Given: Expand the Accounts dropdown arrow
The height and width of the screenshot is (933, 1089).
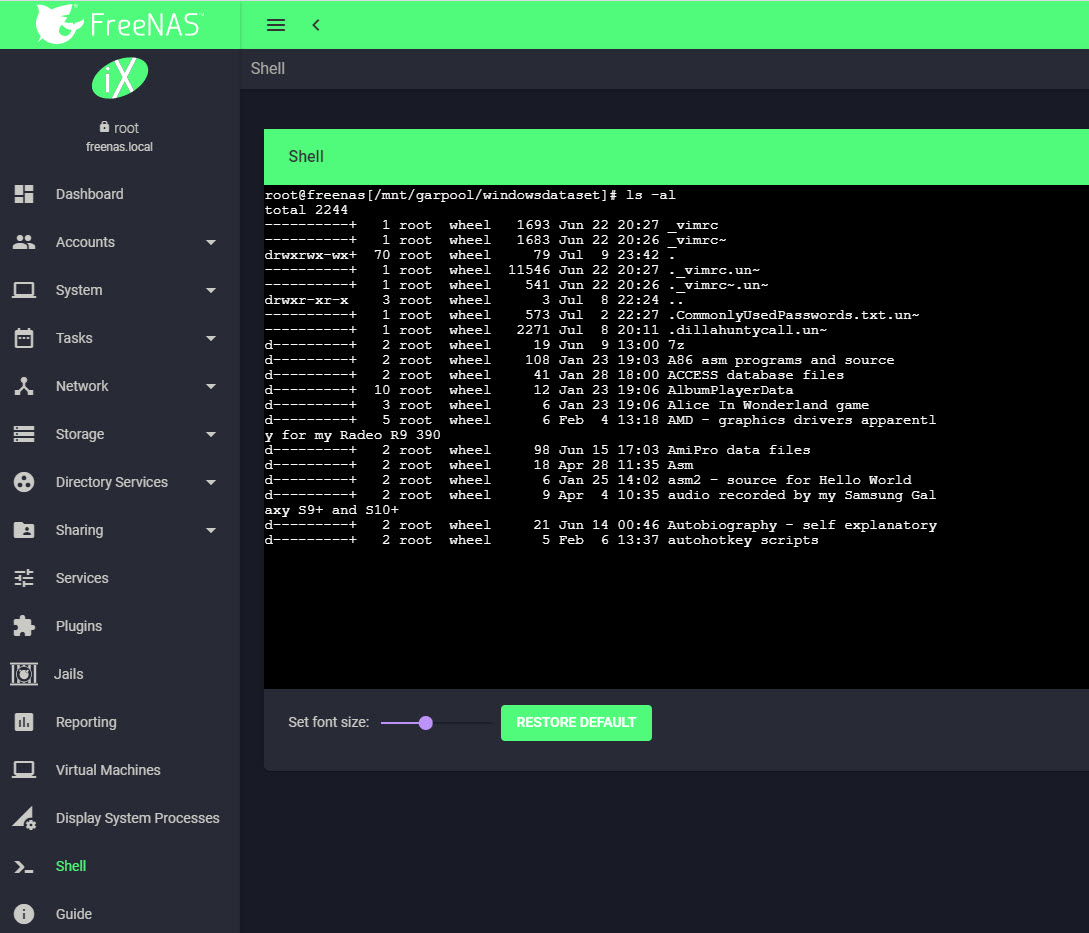Looking at the screenshot, I should pos(210,242).
